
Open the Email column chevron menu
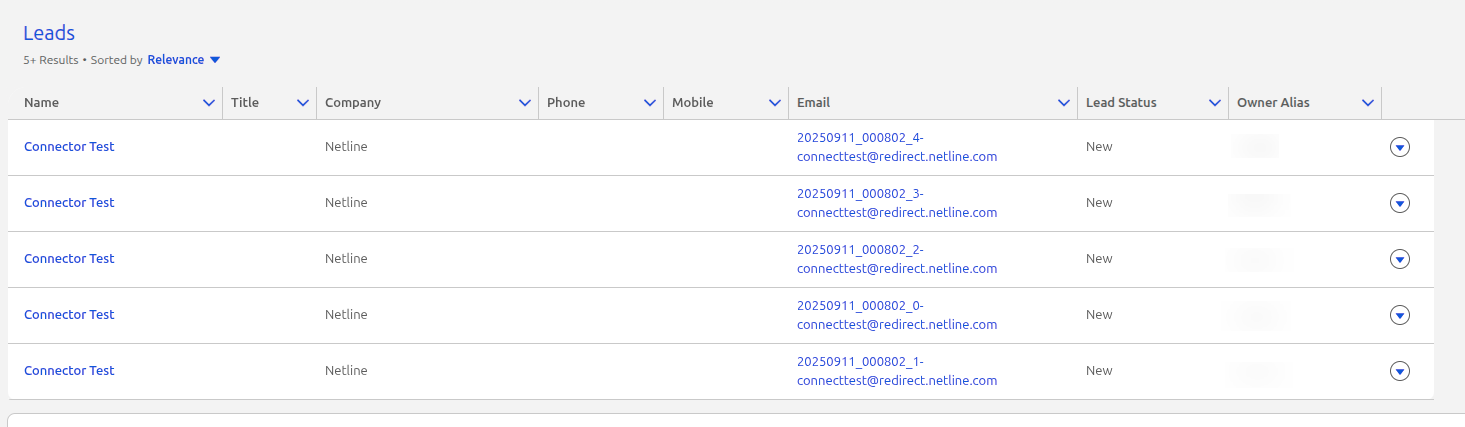1064,103
